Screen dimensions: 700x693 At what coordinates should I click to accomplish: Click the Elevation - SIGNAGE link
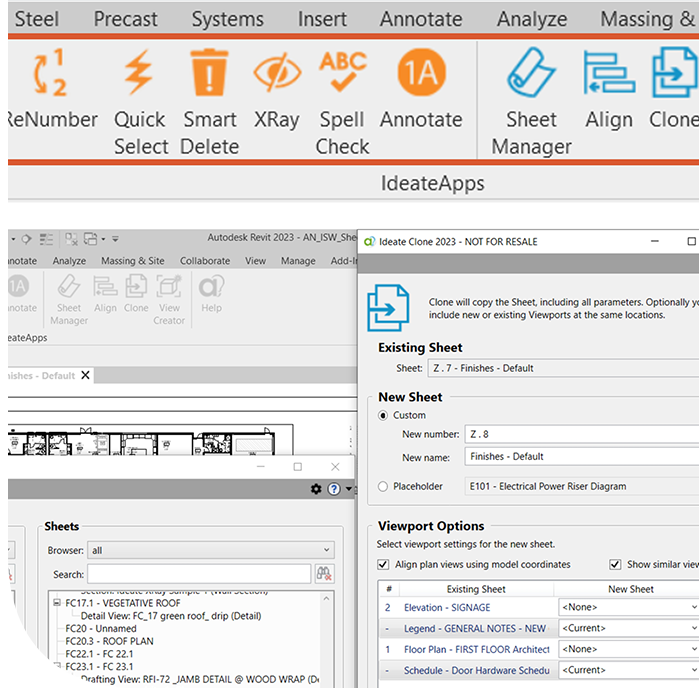[447, 607]
